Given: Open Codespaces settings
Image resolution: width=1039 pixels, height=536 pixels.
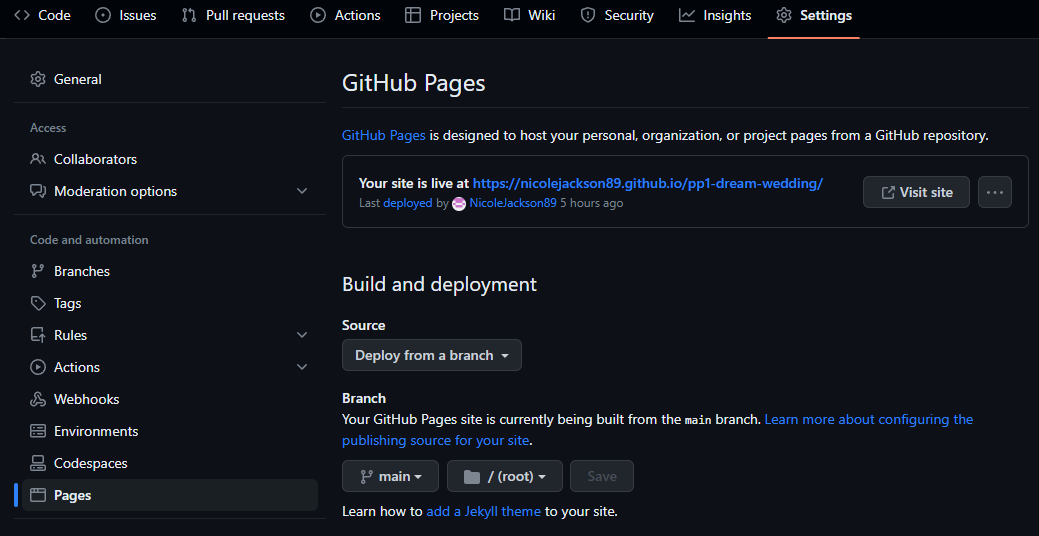Looking at the screenshot, I should point(170,463).
